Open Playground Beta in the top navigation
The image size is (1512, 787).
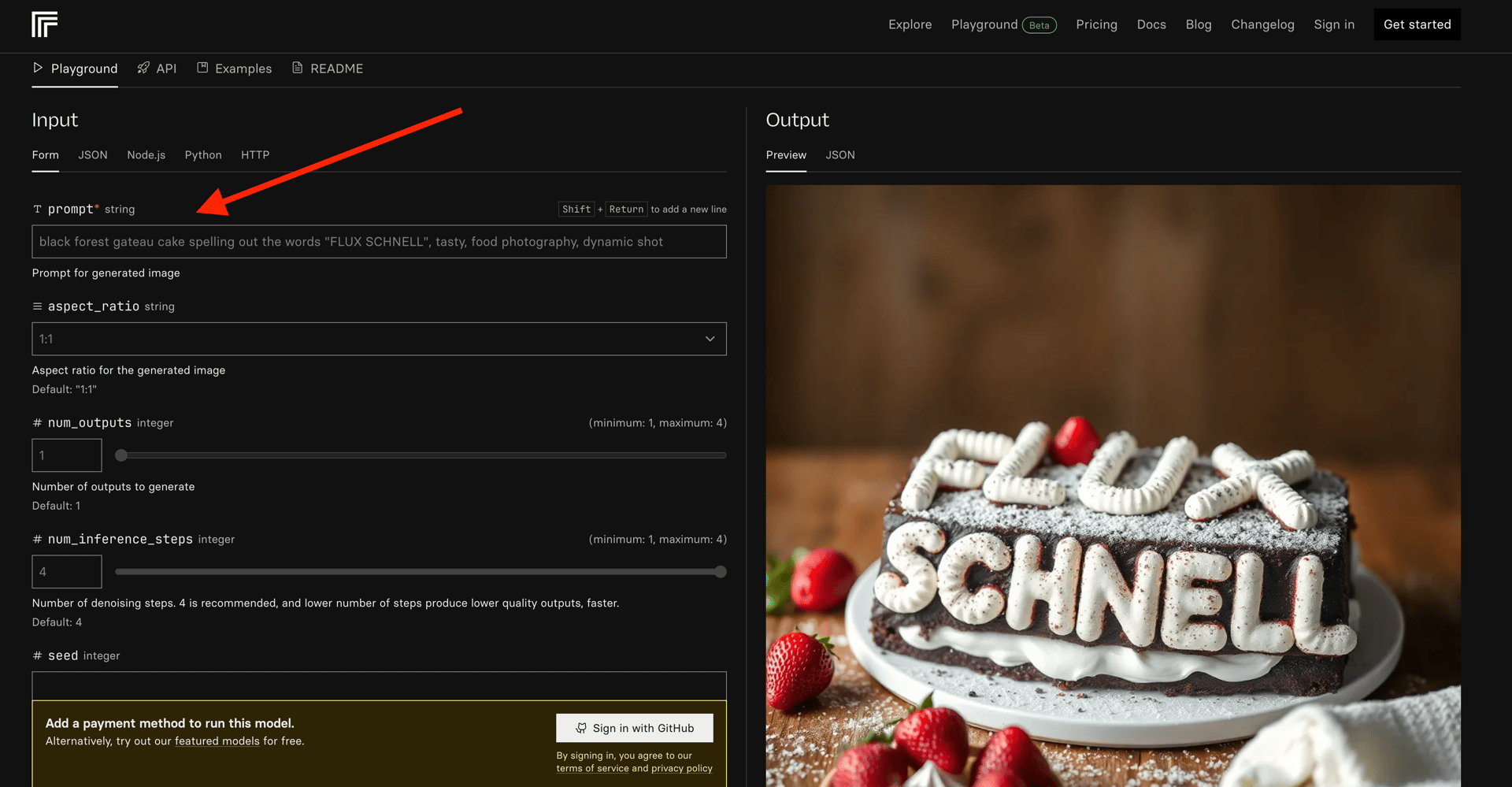coord(1004,24)
